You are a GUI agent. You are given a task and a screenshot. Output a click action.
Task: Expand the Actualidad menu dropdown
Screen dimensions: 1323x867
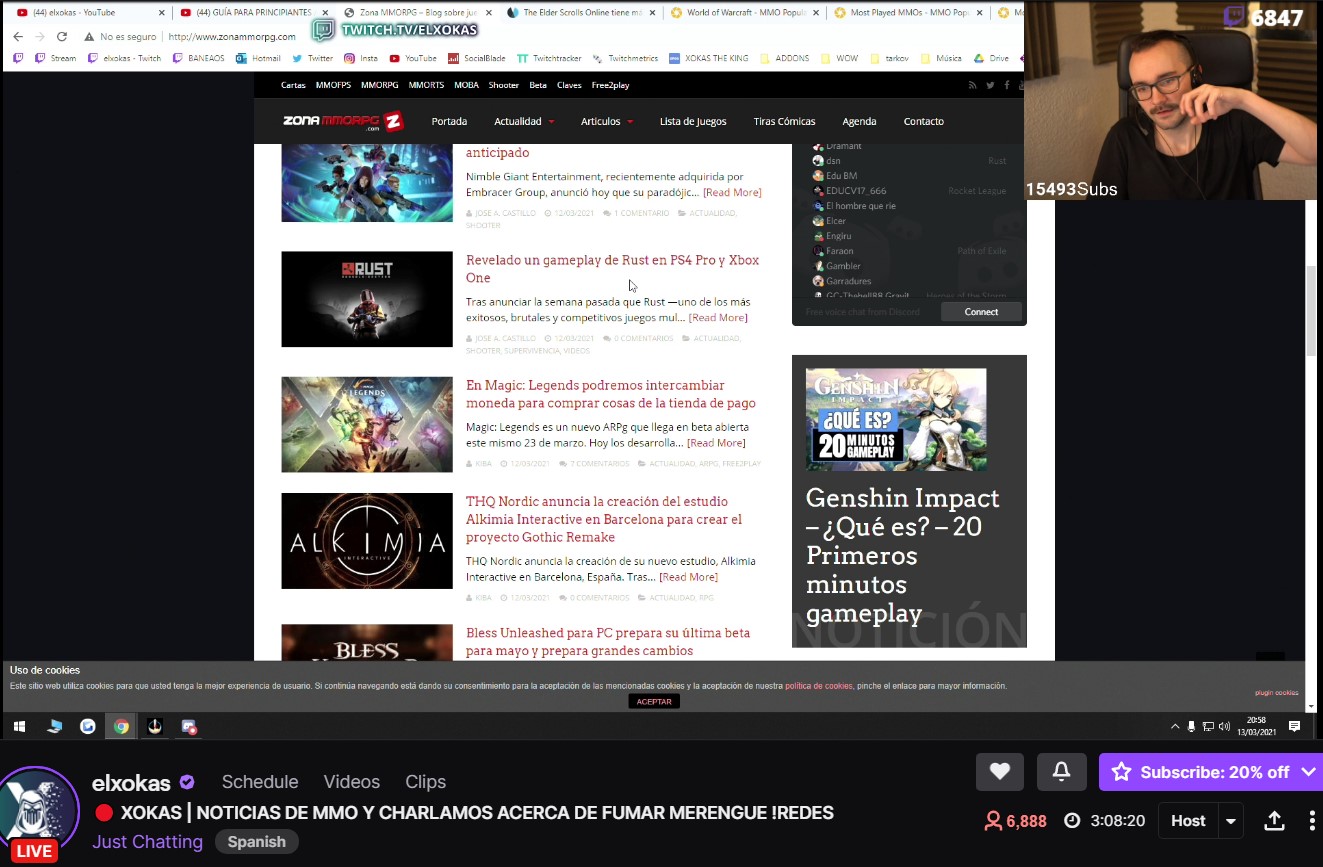pyautogui.click(x=550, y=122)
